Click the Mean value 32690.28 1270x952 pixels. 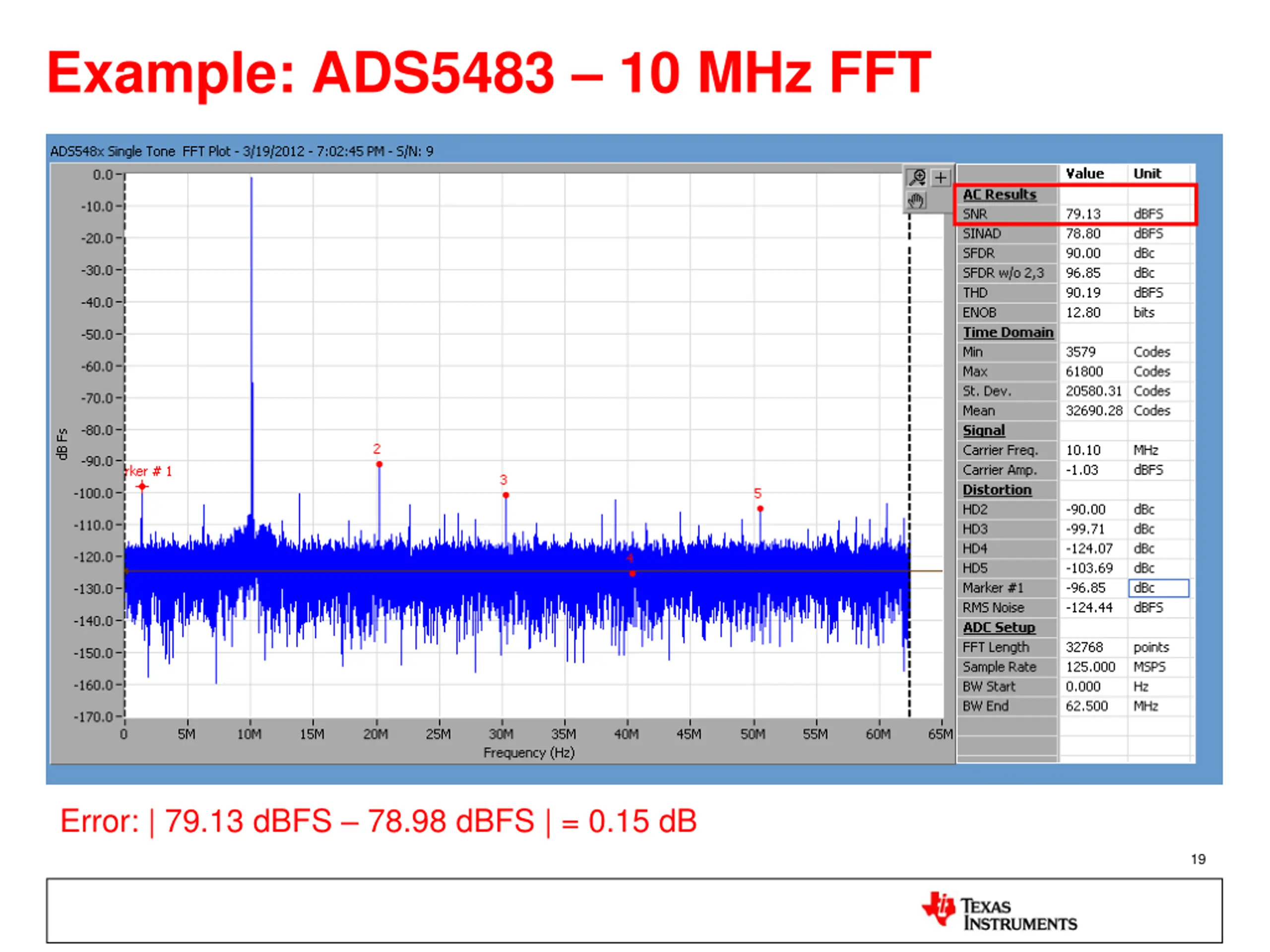pos(1094,411)
